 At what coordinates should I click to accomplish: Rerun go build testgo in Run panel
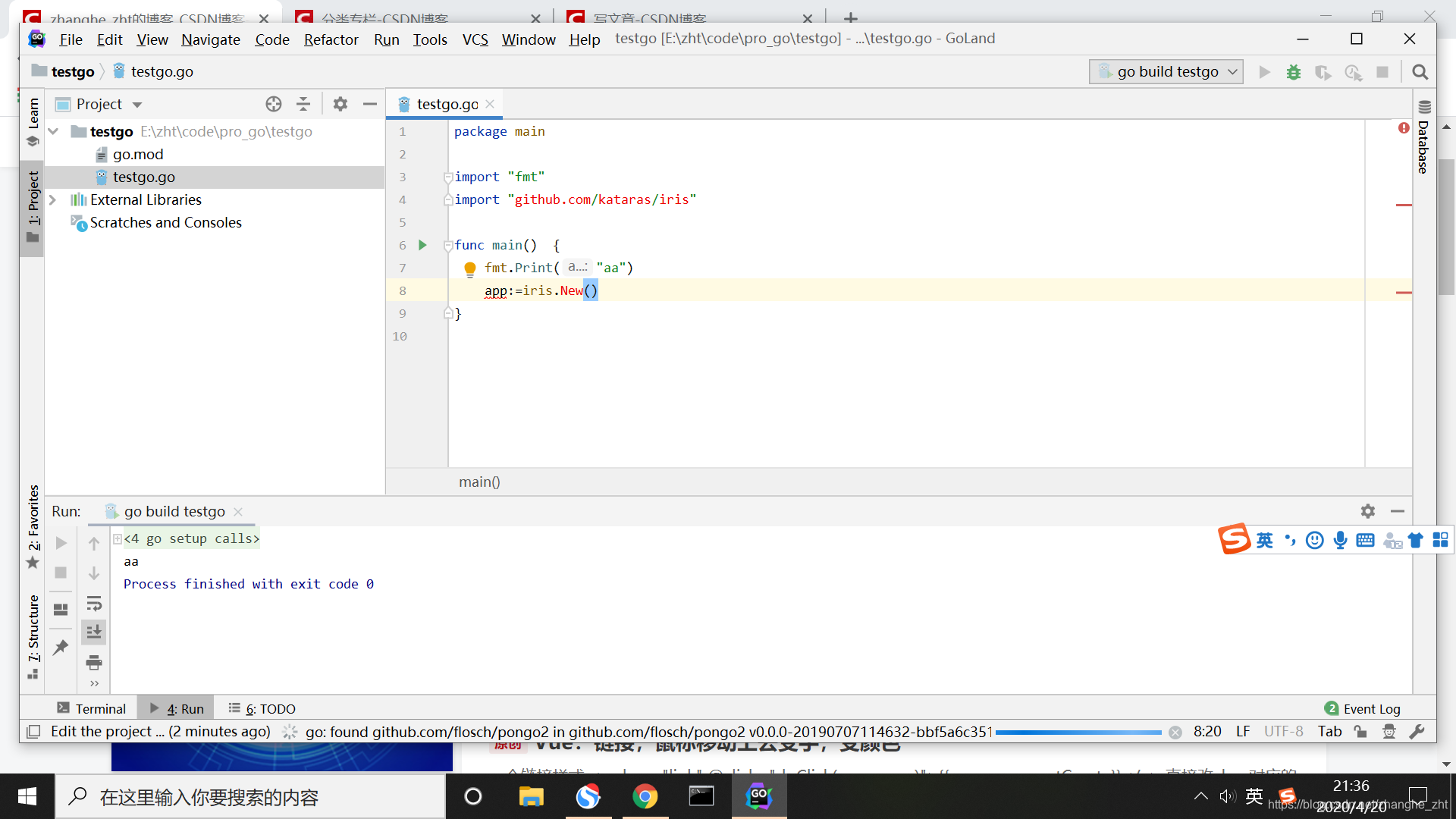(x=61, y=543)
